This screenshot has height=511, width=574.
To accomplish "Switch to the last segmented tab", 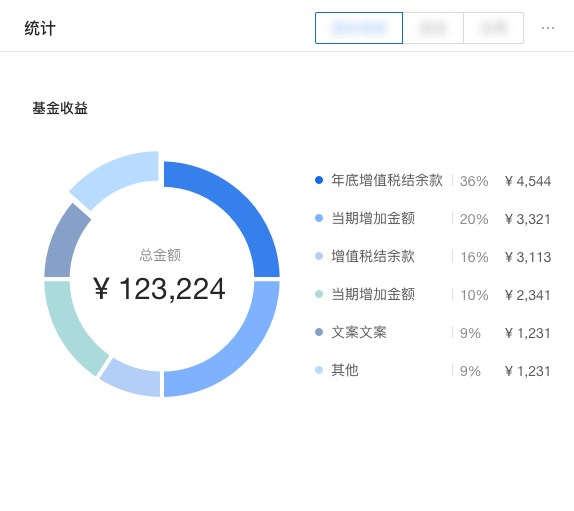I will pos(493,28).
